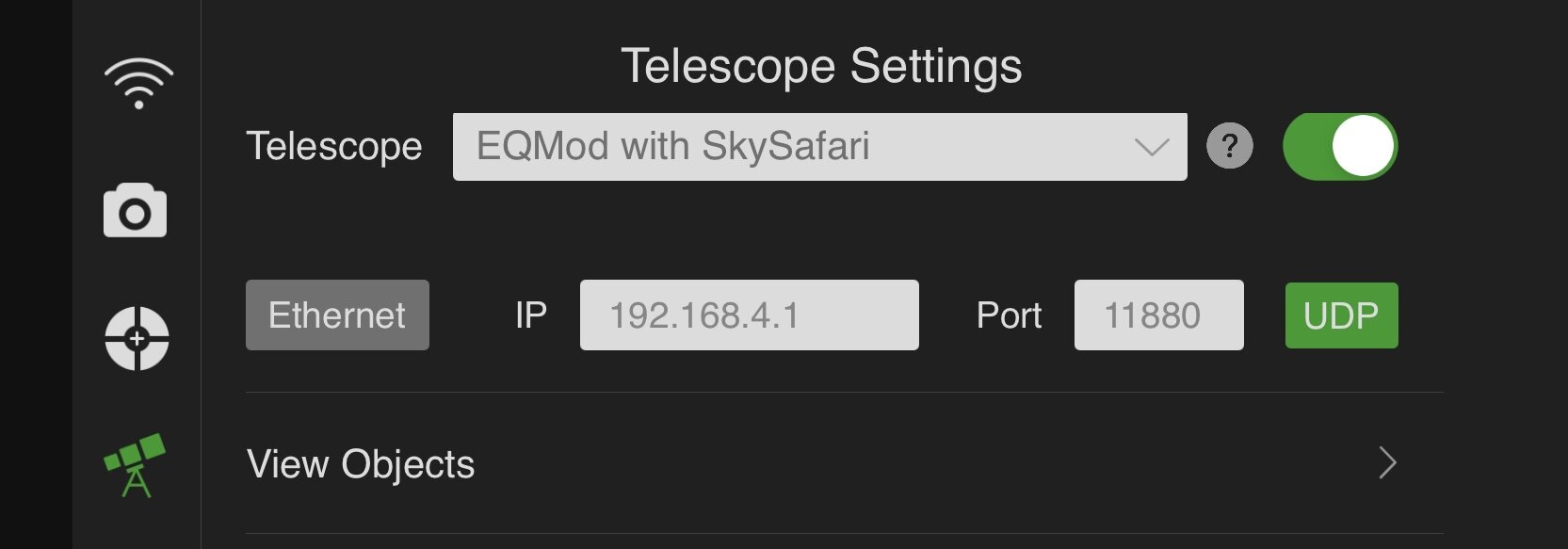Turn off the telescope connection switch

coord(1339,147)
